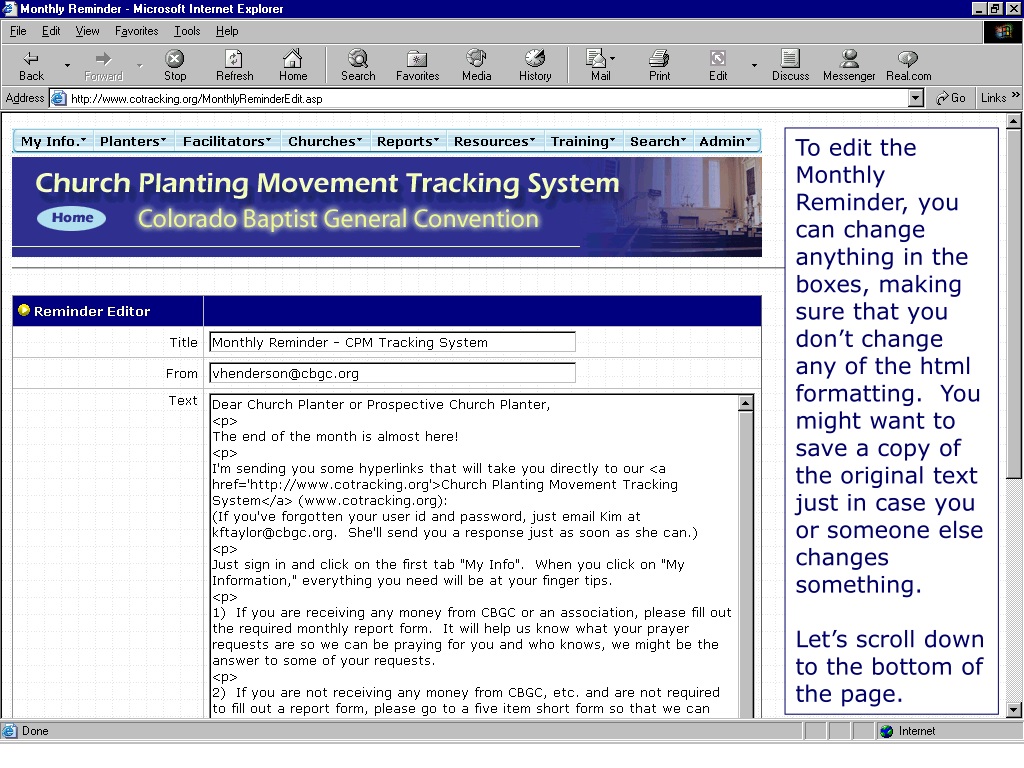This screenshot has height=768, width=1024.
Task: Open the Media toolbar button
Action: pyautogui.click(x=476, y=65)
